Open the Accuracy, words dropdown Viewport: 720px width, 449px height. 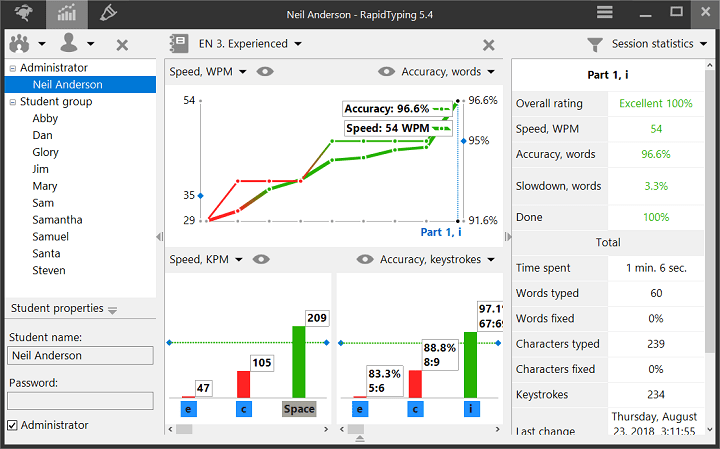tap(448, 72)
